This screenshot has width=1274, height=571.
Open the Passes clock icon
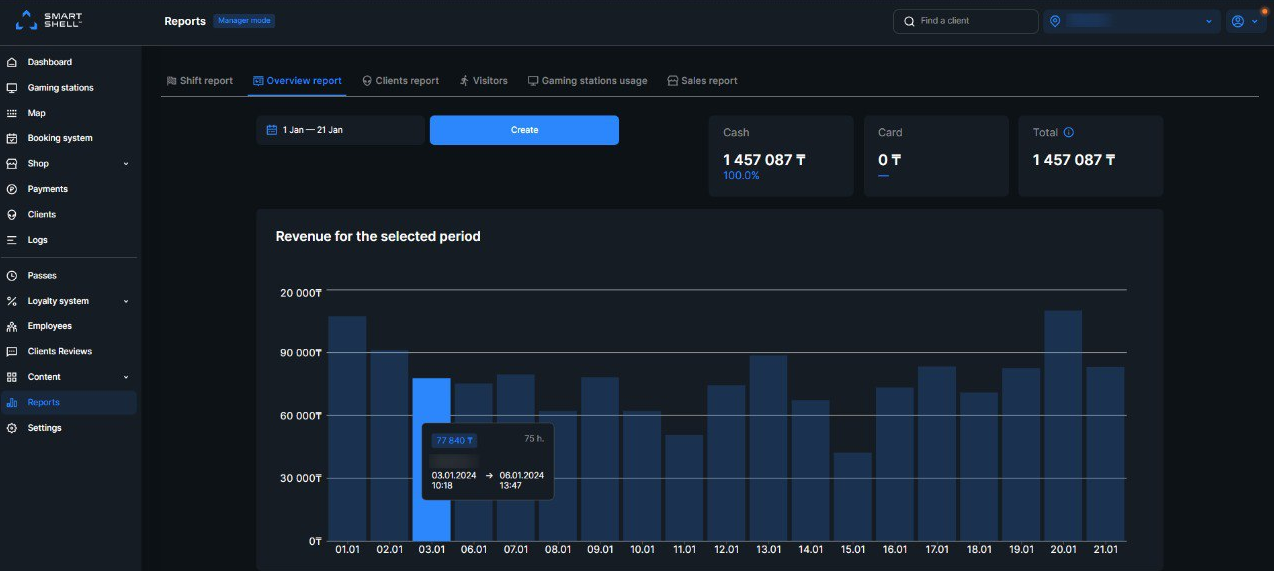click(12, 275)
